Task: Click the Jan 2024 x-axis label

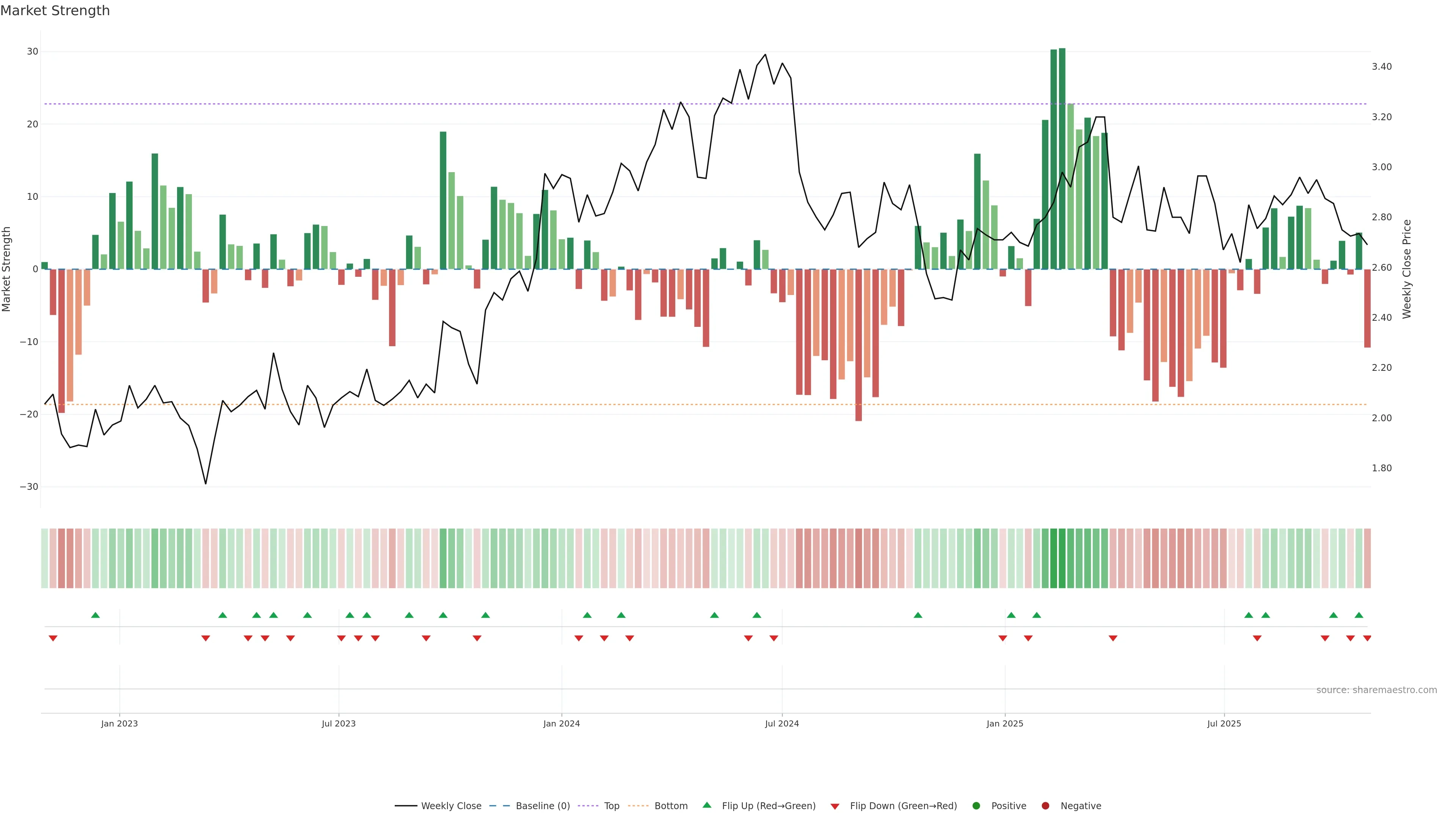Action: pos(561,723)
